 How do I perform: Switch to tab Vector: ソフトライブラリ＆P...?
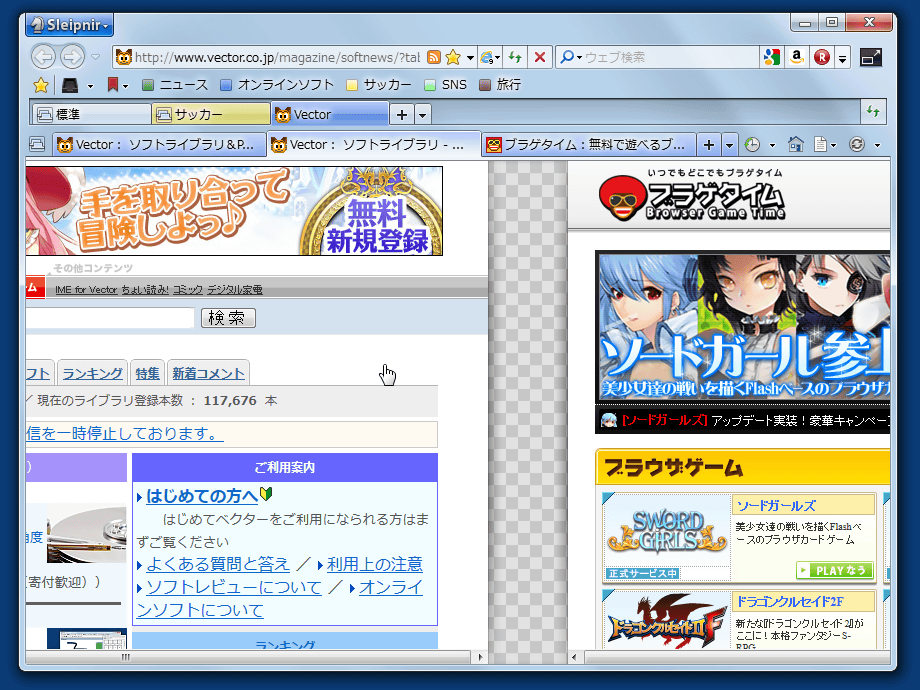[x=159, y=144]
